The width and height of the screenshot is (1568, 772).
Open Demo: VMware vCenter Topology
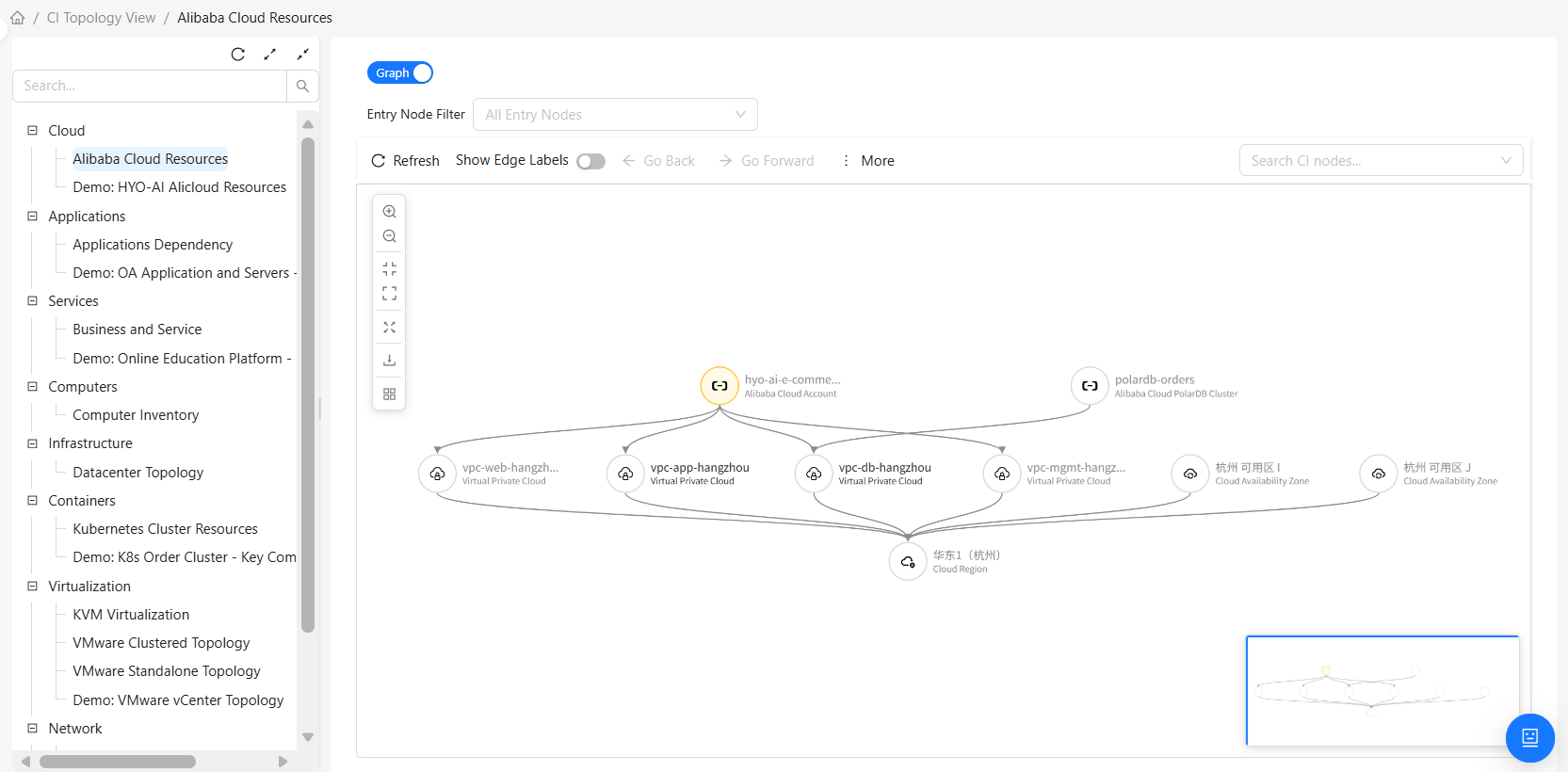coord(178,700)
